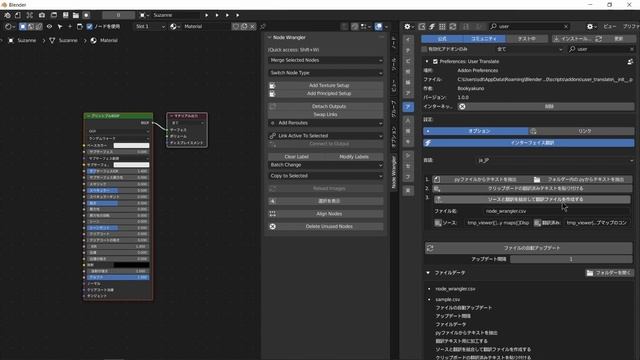Click the folder icon in top bar
The height and width of the screenshot is (360, 640).
click(76, 15)
